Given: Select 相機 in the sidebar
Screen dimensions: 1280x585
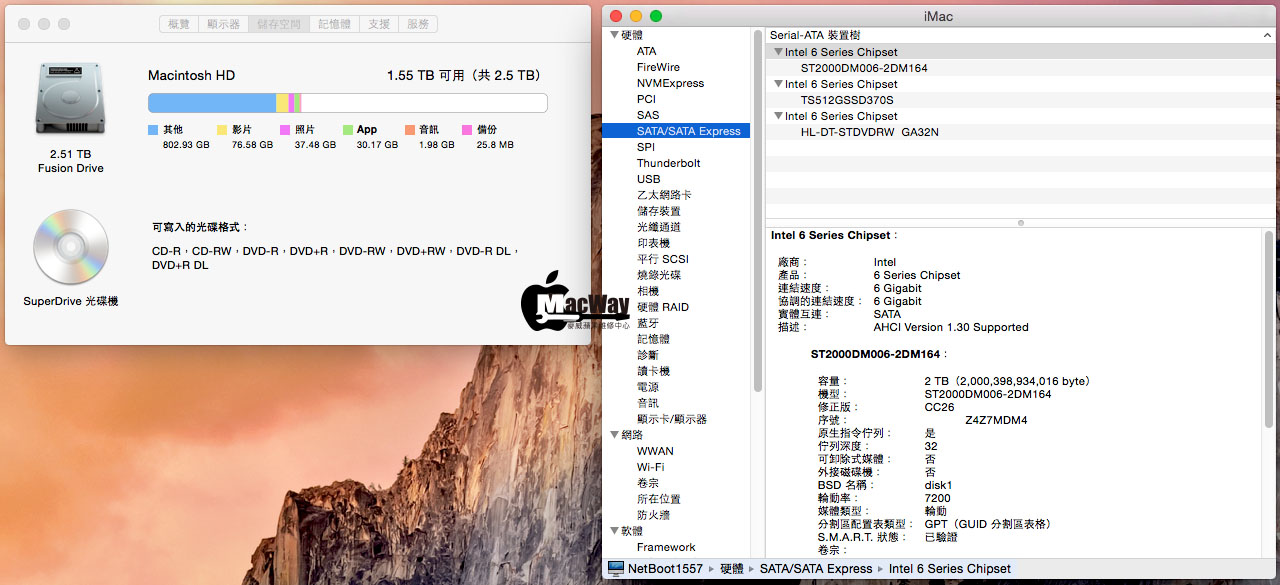Looking at the screenshot, I should pos(647,291).
